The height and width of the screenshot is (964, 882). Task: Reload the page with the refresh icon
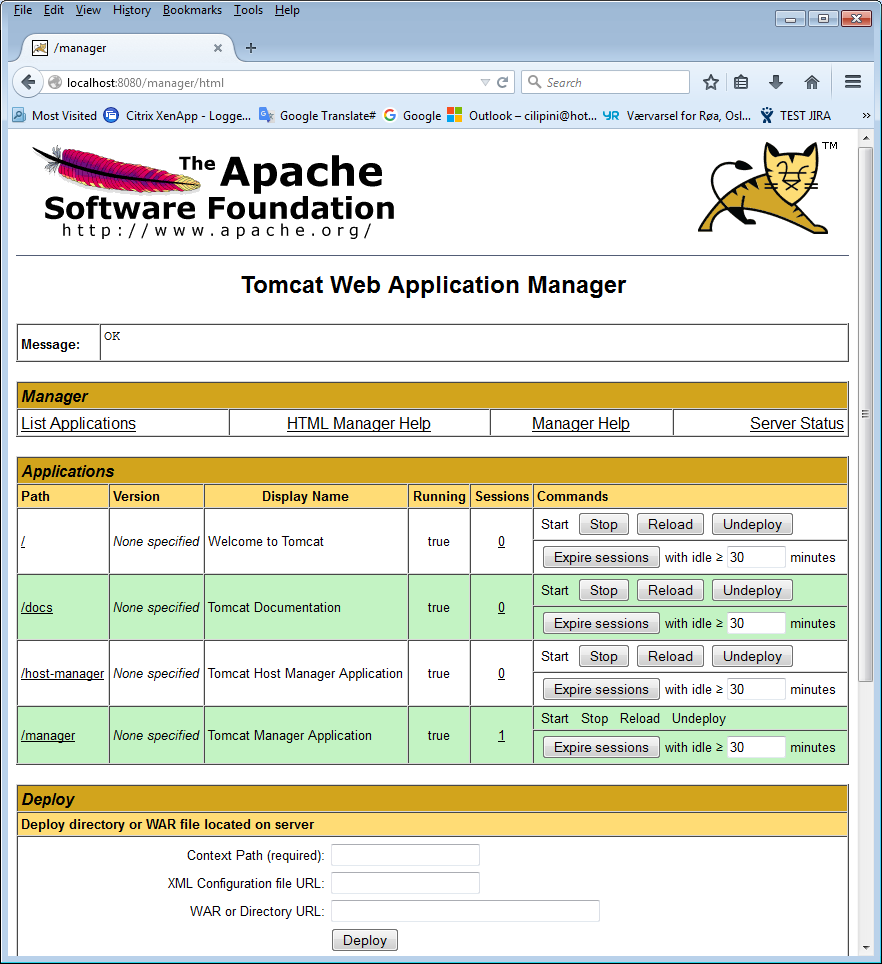[503, 82]
